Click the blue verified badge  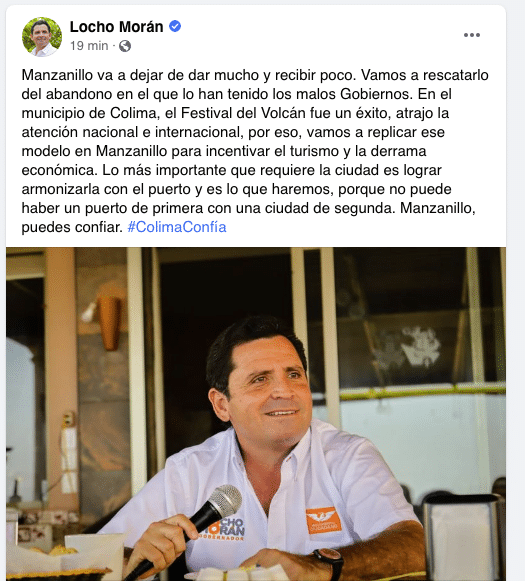pyautogui.click(x=175, y=26)
